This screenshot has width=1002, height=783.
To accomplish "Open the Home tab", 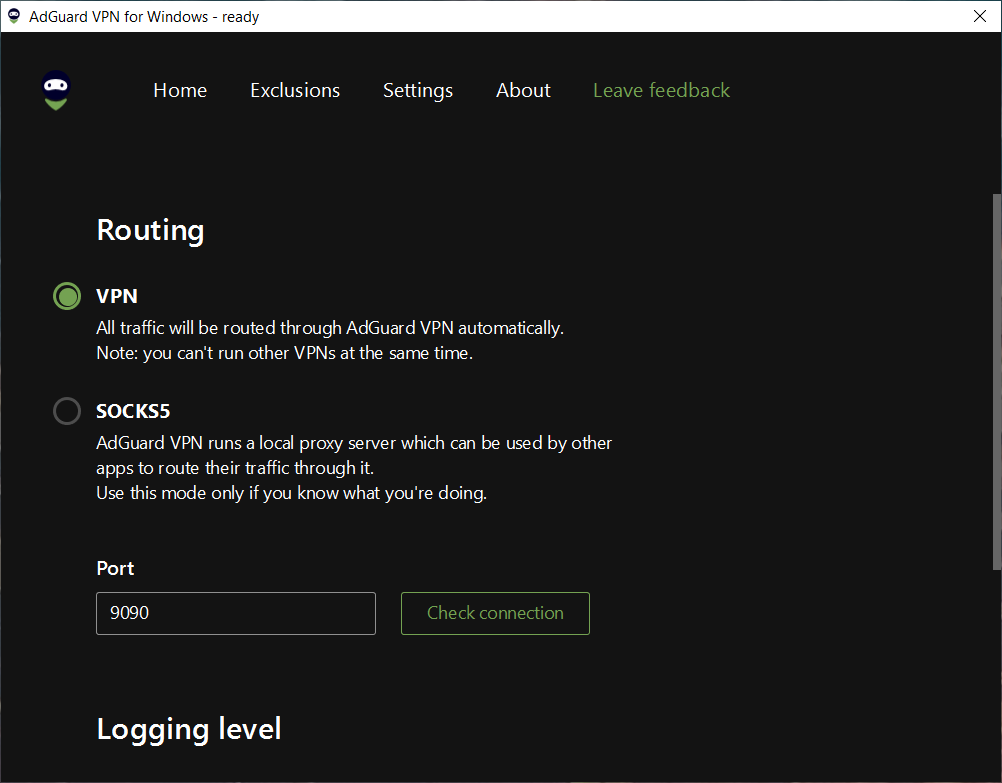I will point(180,90).
